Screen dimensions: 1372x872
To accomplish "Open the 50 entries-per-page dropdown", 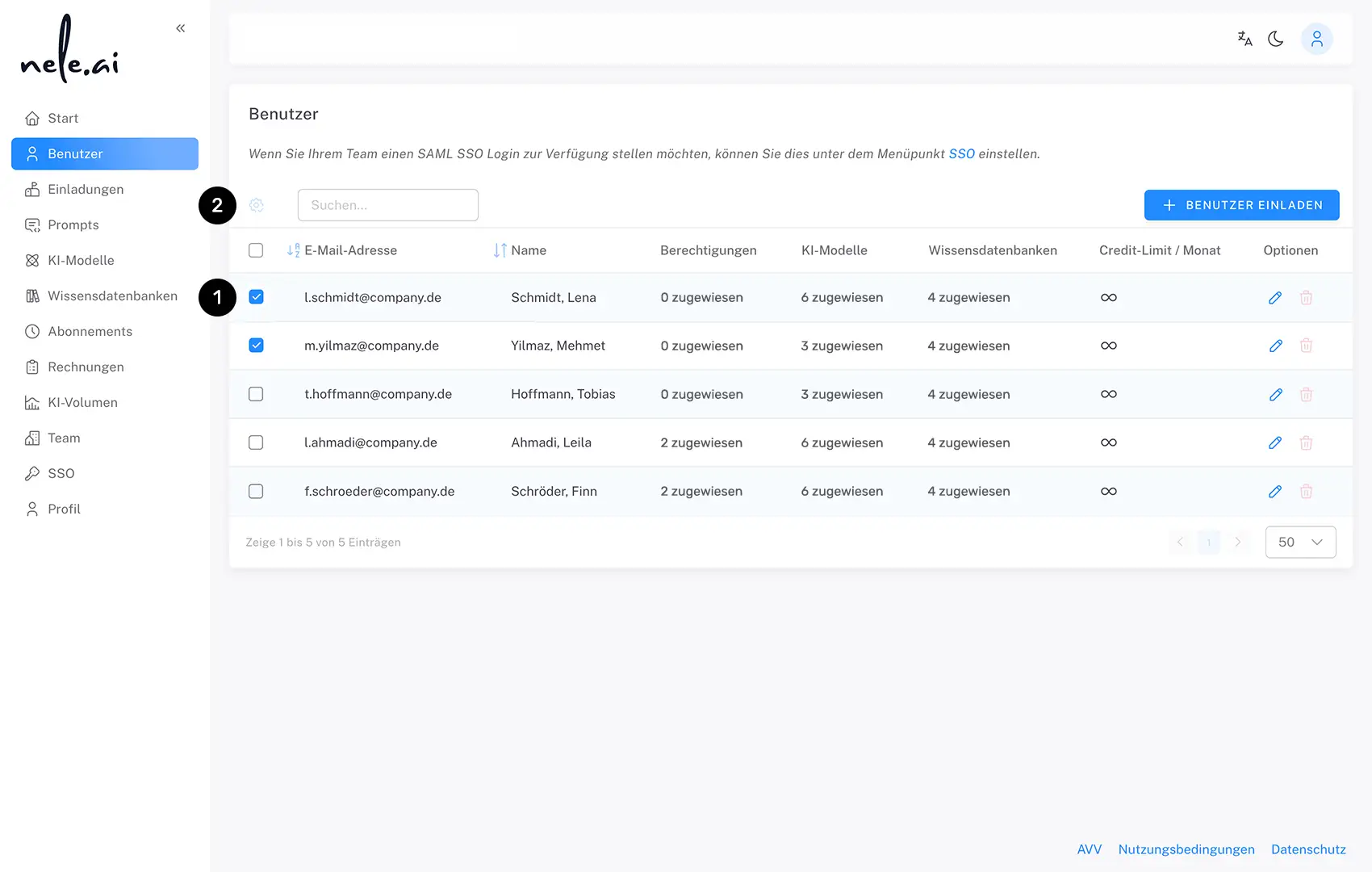I will point(1300,542).
